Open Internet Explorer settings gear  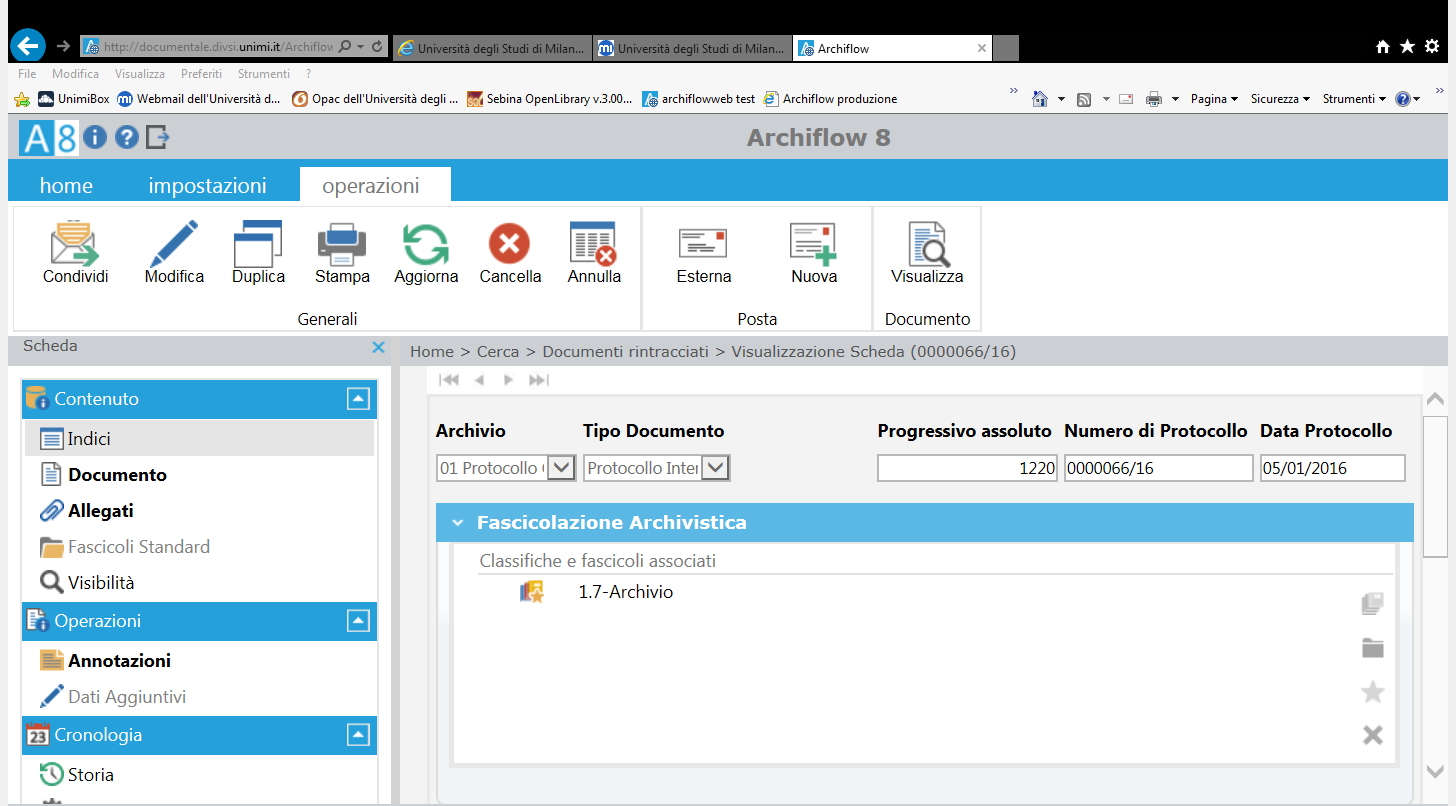1432,46
